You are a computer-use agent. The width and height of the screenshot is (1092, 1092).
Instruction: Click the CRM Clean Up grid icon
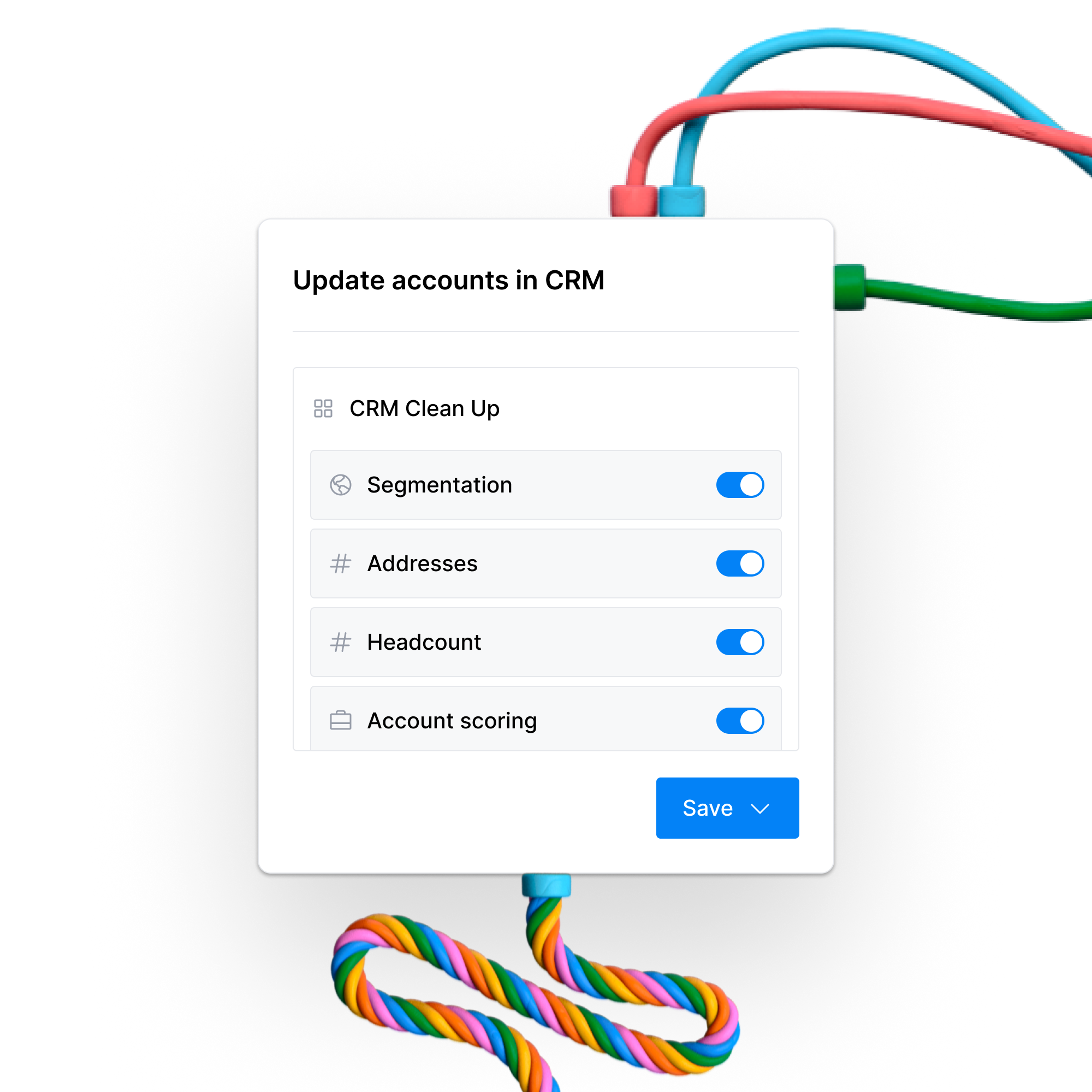tap(323, 408)
